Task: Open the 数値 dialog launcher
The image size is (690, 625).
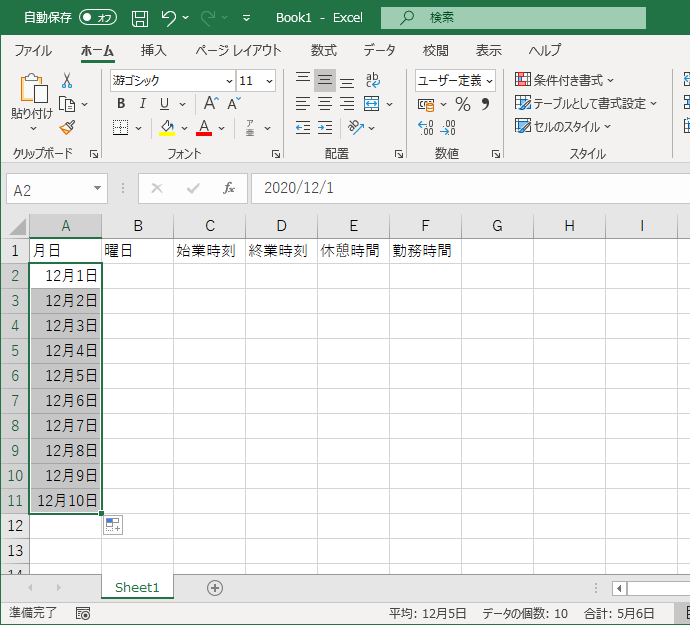Action: point(495,154)
